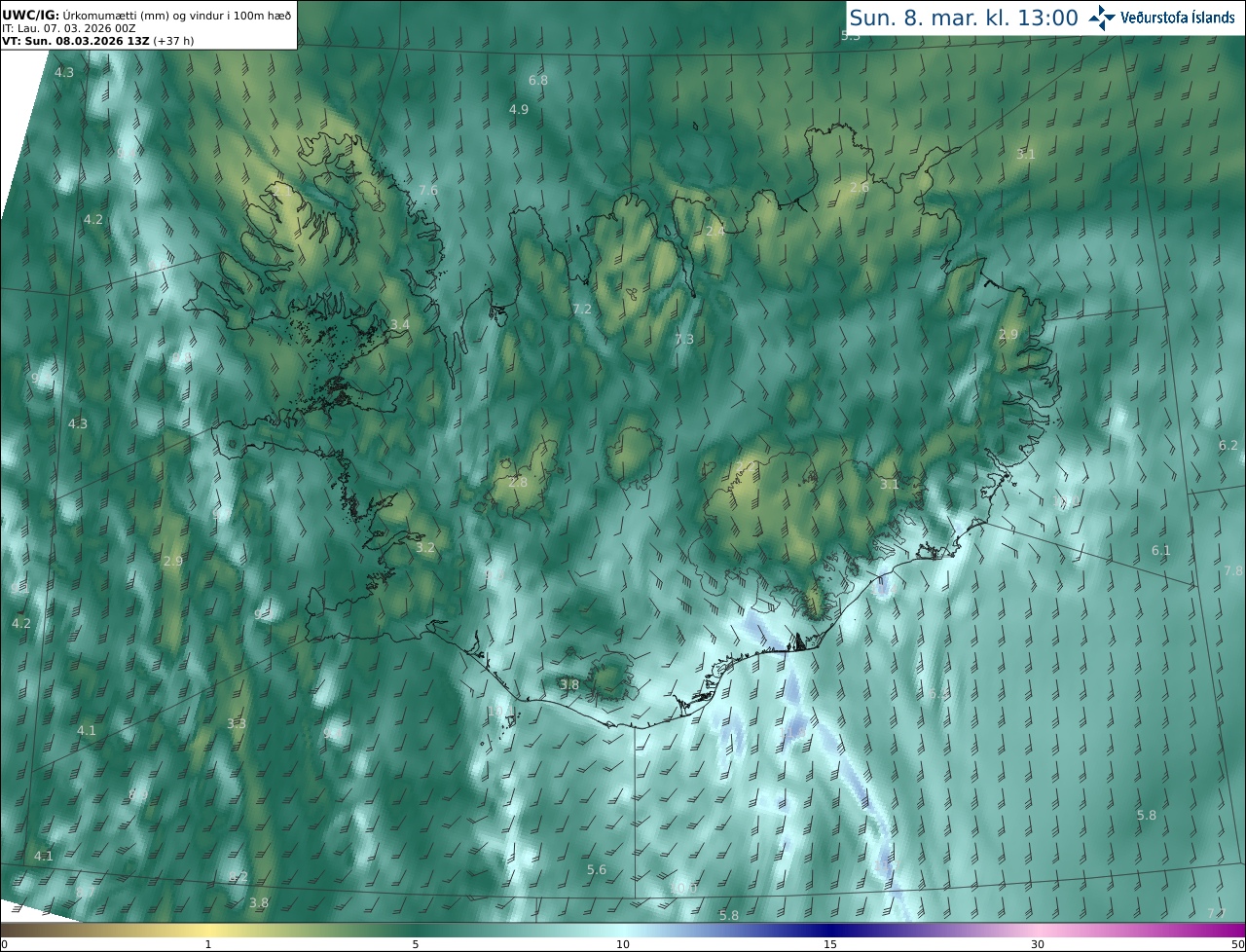Click the map value '3.3'
1246x952 pixels.
point(237,723)
